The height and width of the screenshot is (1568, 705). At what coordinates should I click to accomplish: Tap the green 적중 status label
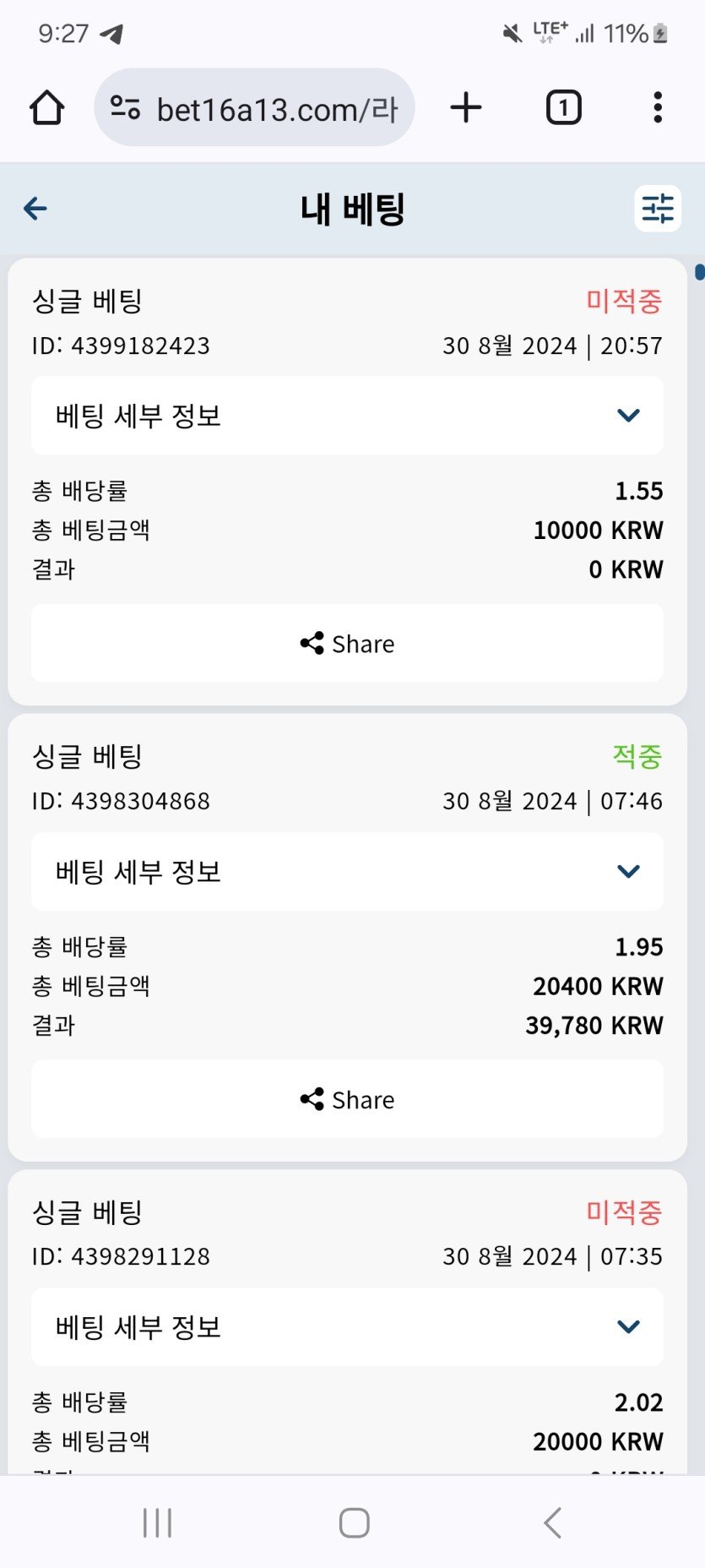637,756
